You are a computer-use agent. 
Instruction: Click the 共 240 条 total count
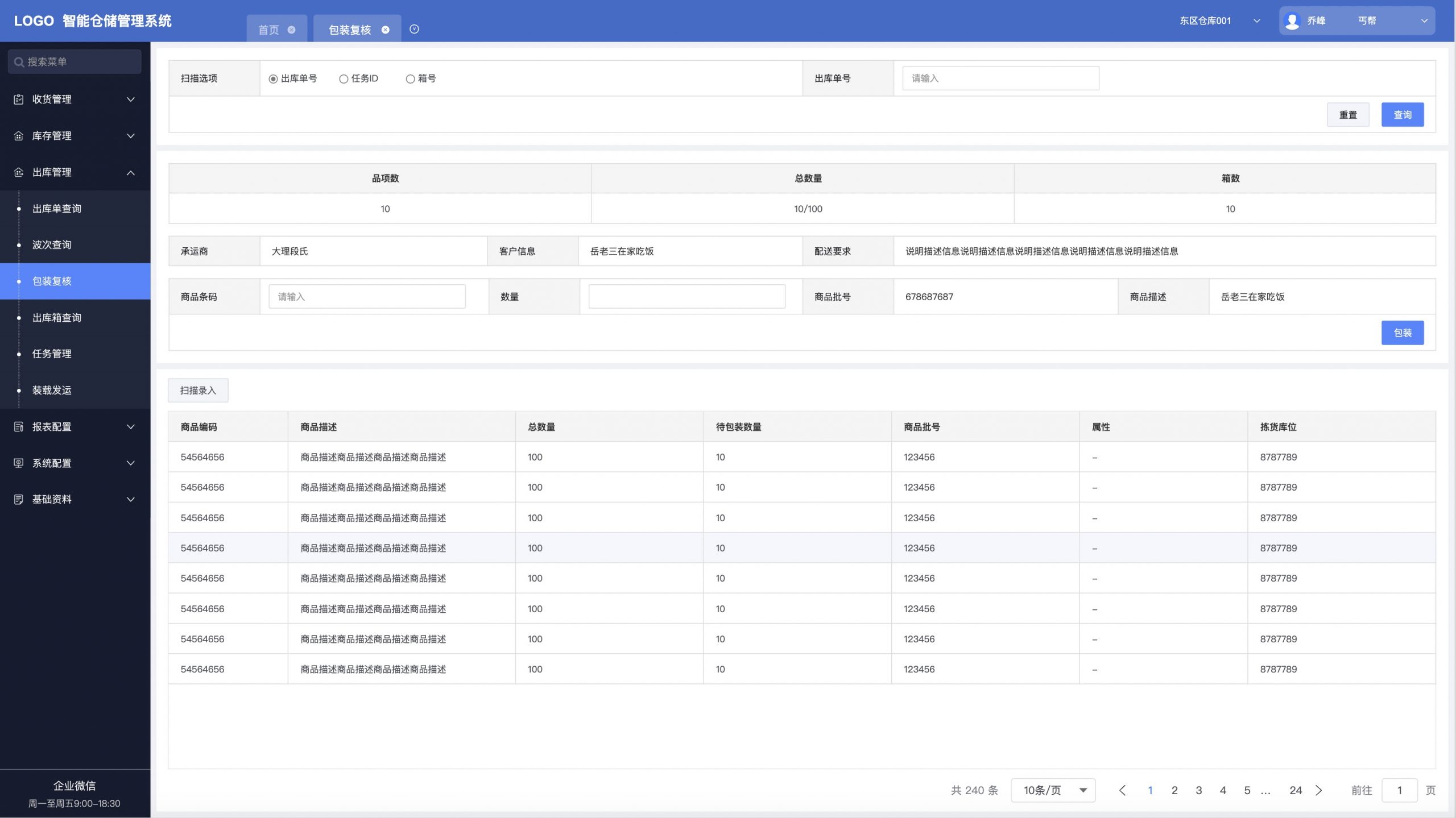click(x=974, y=791)
